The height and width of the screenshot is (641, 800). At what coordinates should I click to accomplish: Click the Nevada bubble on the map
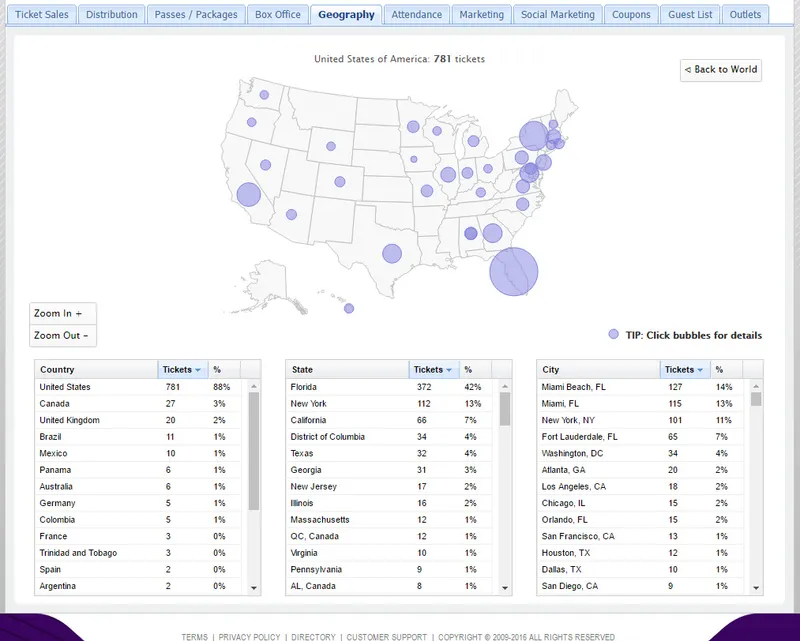tap(265, 165)
